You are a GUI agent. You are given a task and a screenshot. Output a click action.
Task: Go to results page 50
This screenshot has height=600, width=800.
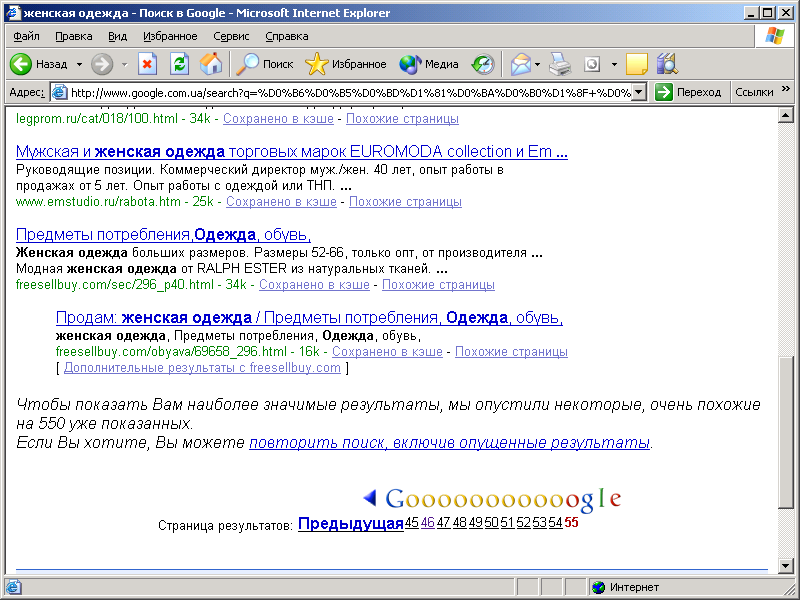click(x=491, y=522)
